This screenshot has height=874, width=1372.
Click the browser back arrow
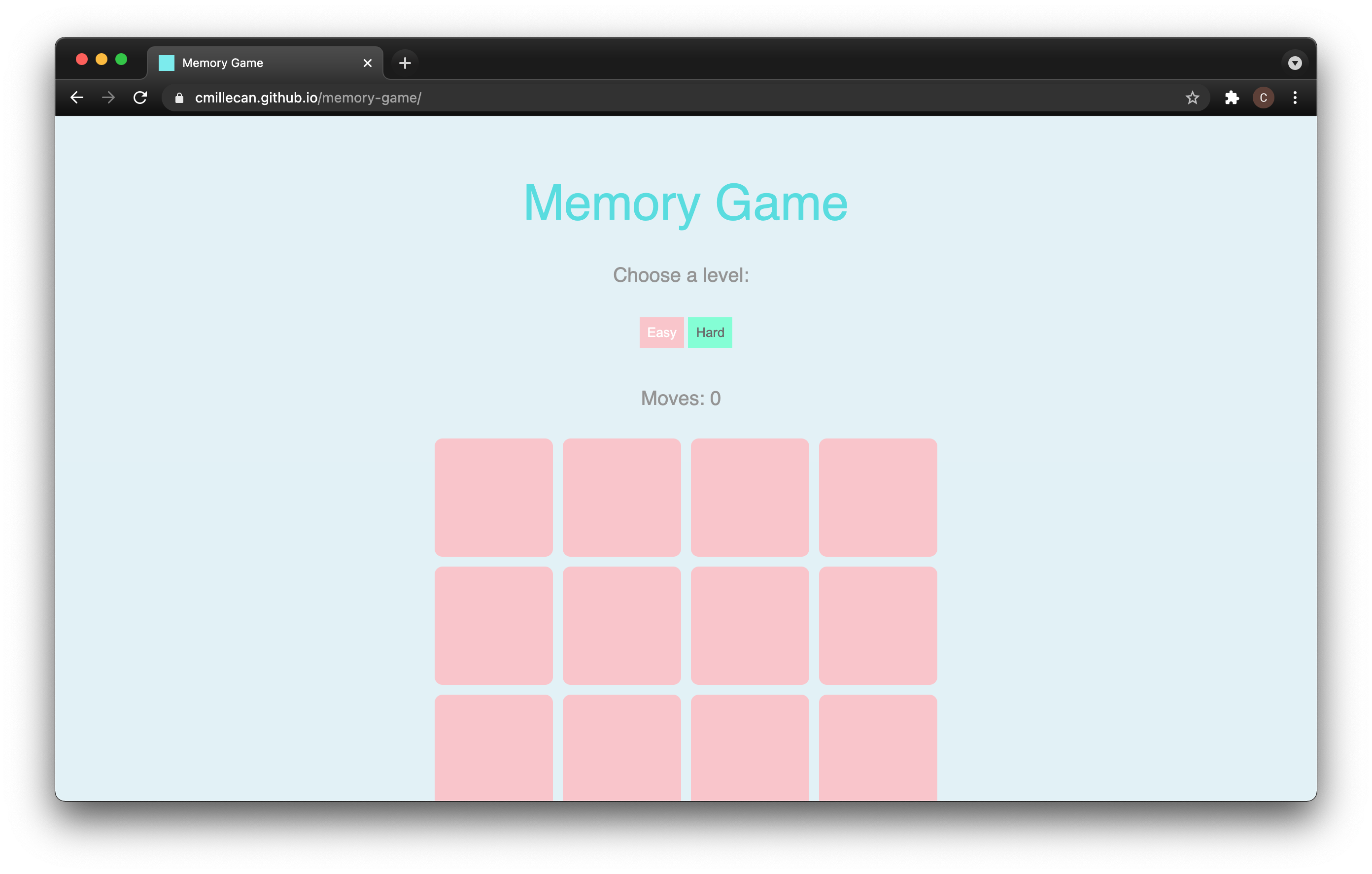(77, 98)
